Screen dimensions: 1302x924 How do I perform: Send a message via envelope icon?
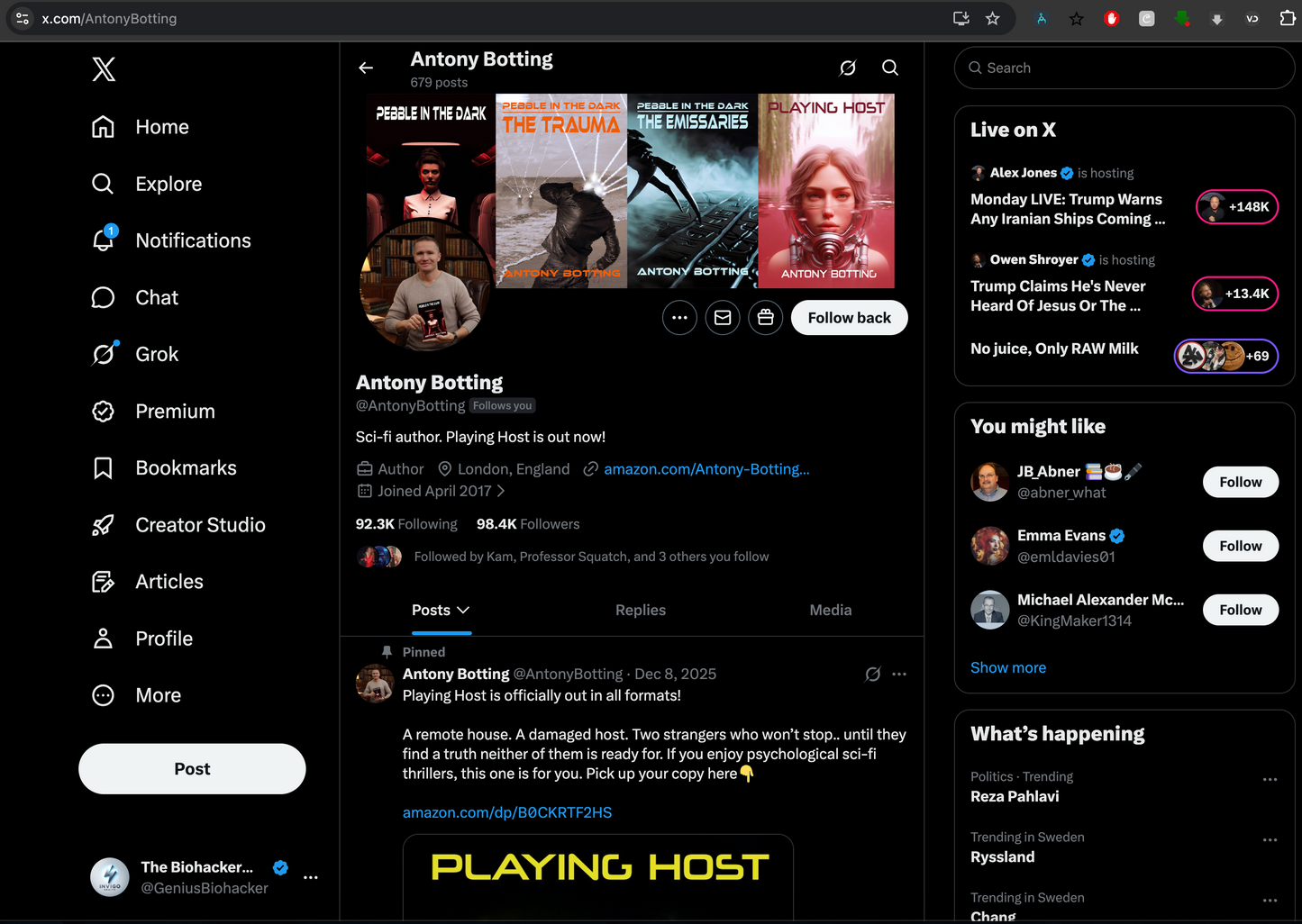point(723,318)
